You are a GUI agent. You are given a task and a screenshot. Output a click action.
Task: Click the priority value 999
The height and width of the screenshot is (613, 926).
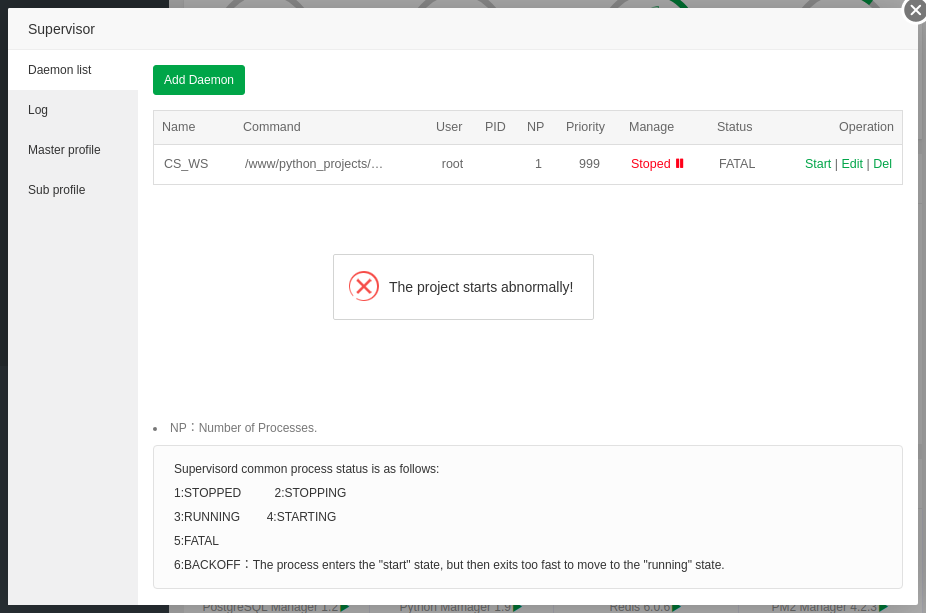tap(589, 164)
